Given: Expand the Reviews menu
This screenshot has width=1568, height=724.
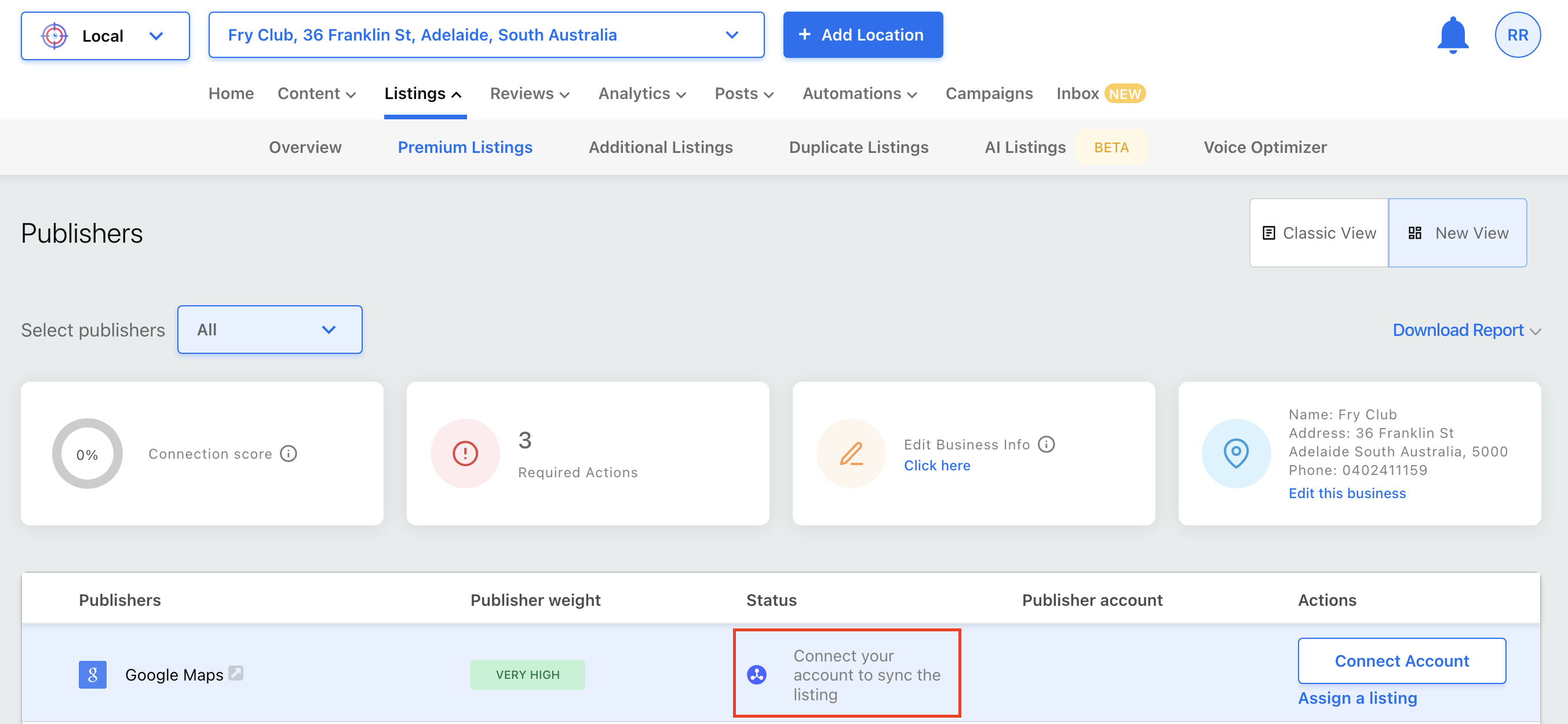Looking at the screenshot, I should point(530,94).
